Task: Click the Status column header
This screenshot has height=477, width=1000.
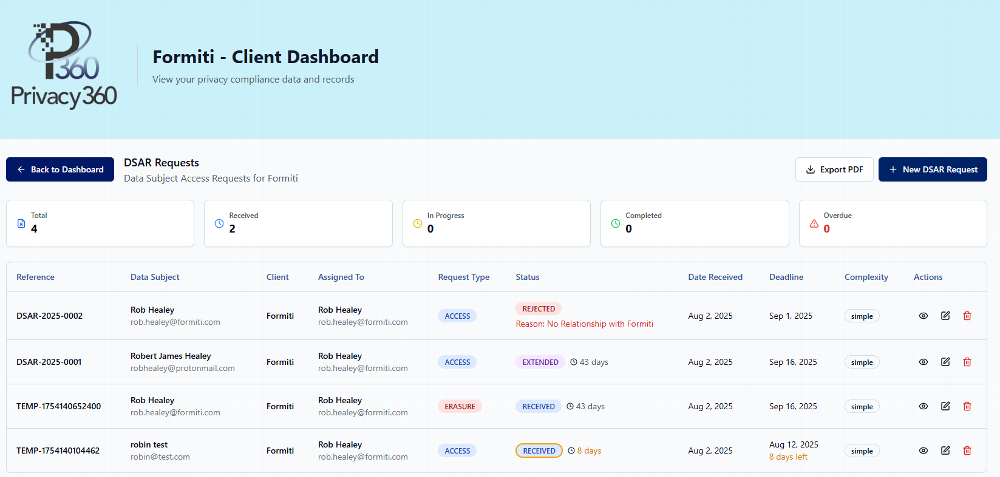Action: point(527,277)
